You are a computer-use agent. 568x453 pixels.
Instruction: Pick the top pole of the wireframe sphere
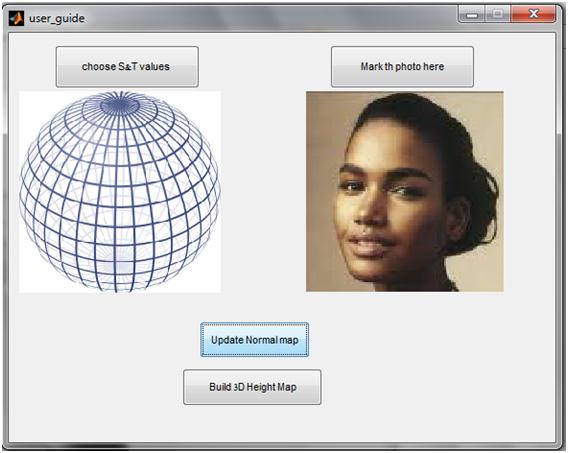click(x=120, y=105)
